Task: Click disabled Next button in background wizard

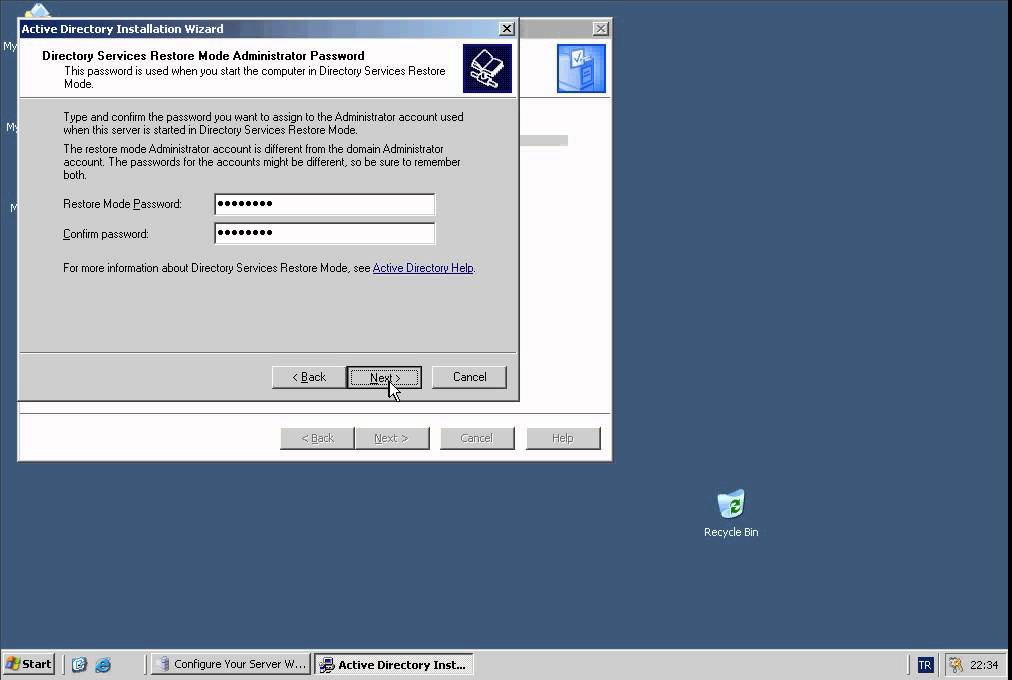Action: click(392, 438)
